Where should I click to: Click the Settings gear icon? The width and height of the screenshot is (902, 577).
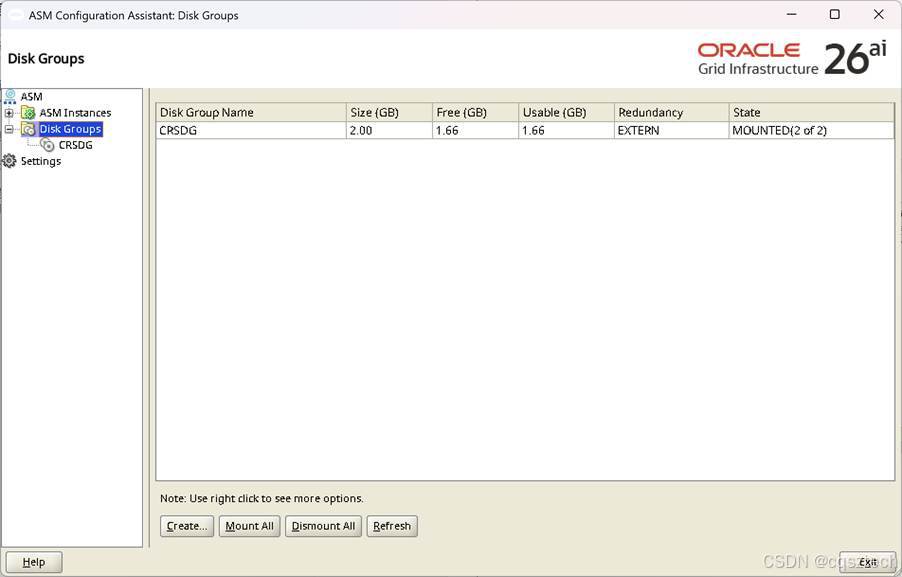[x=10, y=161]
